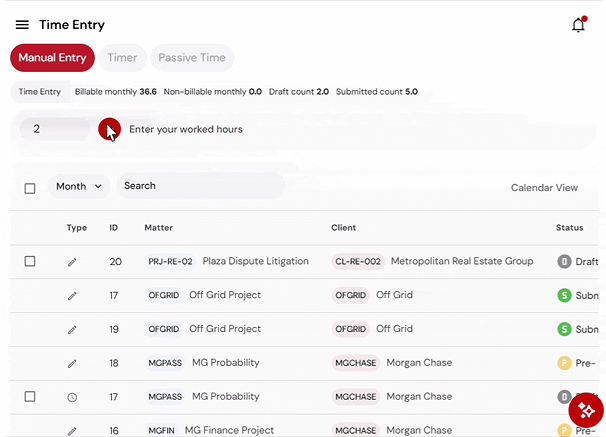
Task: Open the hamburger navigation menu
Action: click(x=22, y=25)
